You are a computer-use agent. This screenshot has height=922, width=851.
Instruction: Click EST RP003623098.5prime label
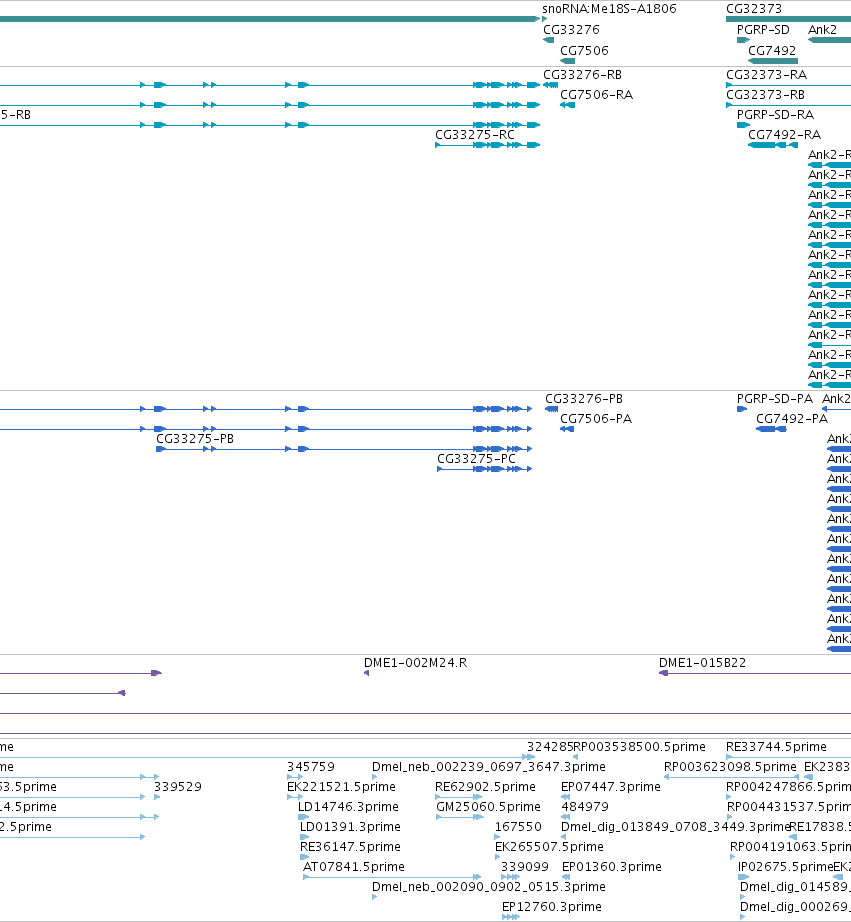730,767
